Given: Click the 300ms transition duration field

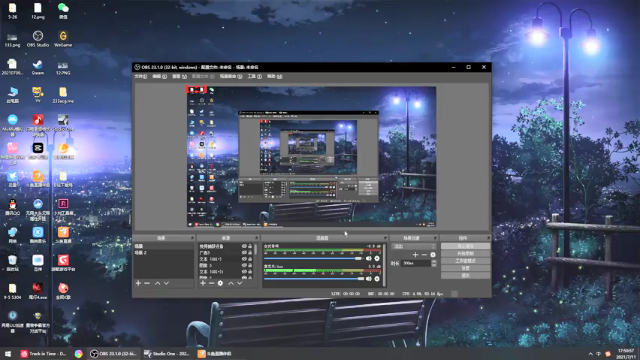Looking at the screenshot, I should coord(416,264).
